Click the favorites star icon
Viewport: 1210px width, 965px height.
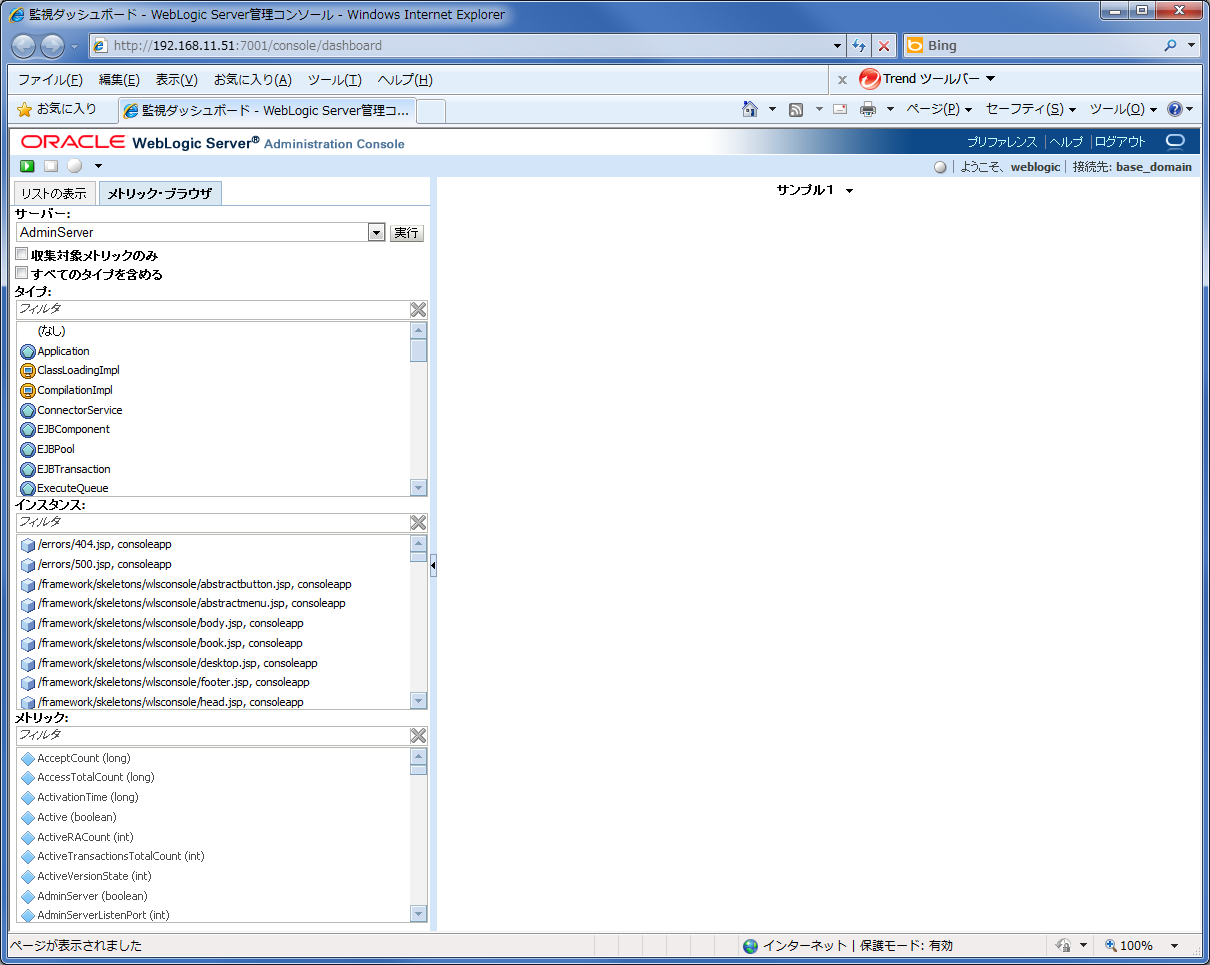25,109
